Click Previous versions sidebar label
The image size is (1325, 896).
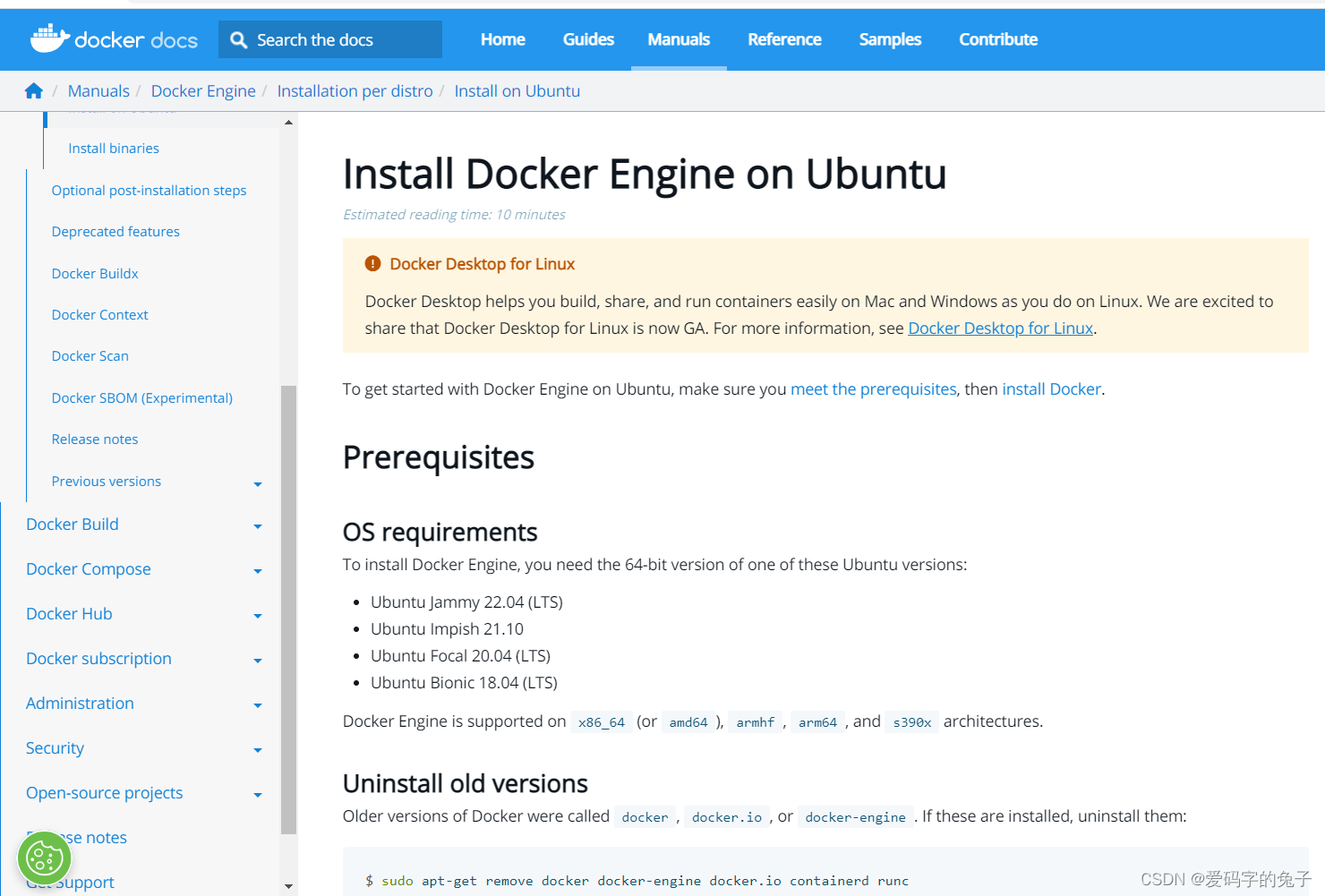pyautogui.click(x=107, y=481)
